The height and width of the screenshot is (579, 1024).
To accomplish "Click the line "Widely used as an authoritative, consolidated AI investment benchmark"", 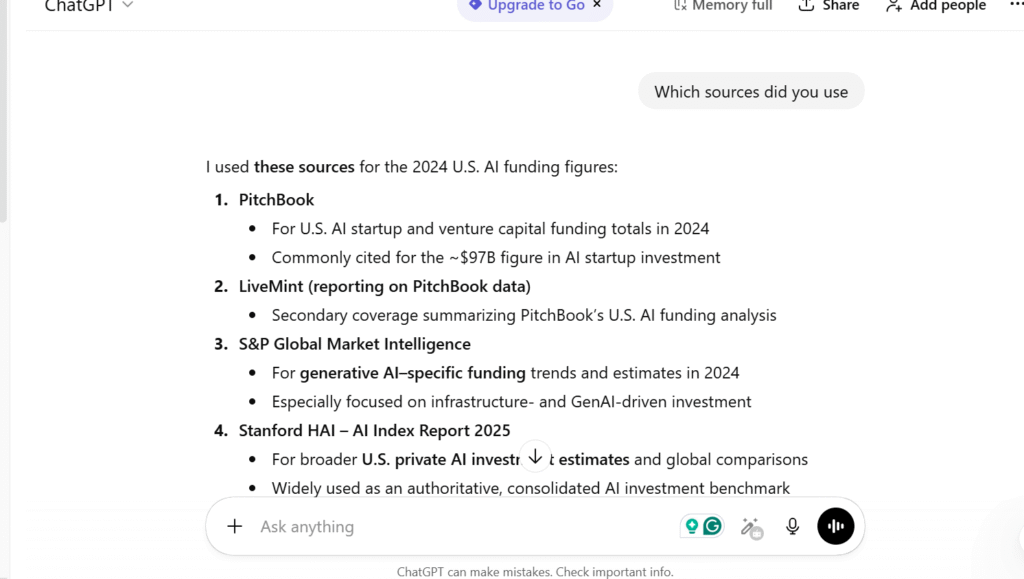I will [x=530, y=488].
